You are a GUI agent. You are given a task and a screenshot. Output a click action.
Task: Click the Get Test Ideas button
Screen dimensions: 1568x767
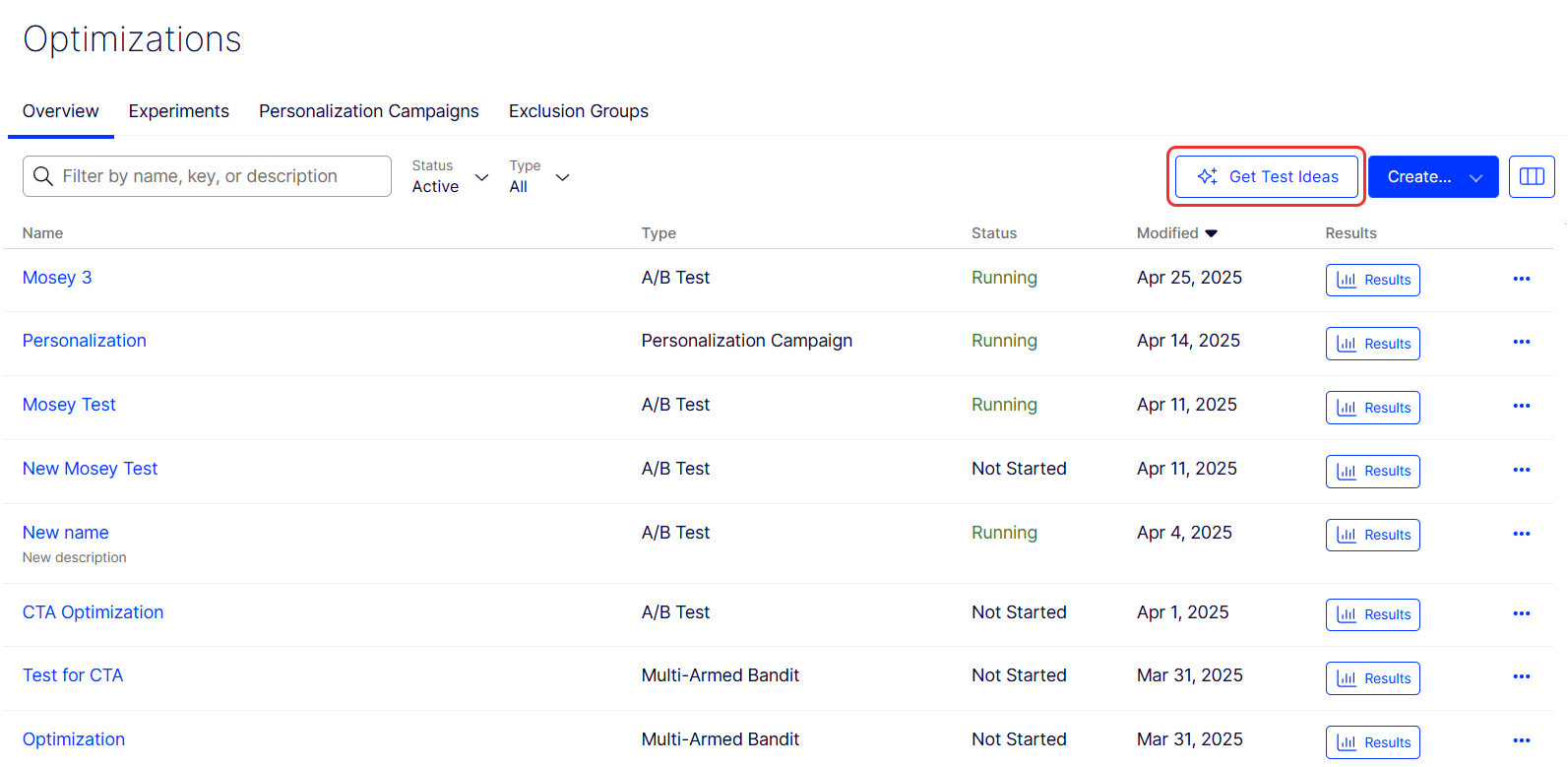tap(1267, 177)
